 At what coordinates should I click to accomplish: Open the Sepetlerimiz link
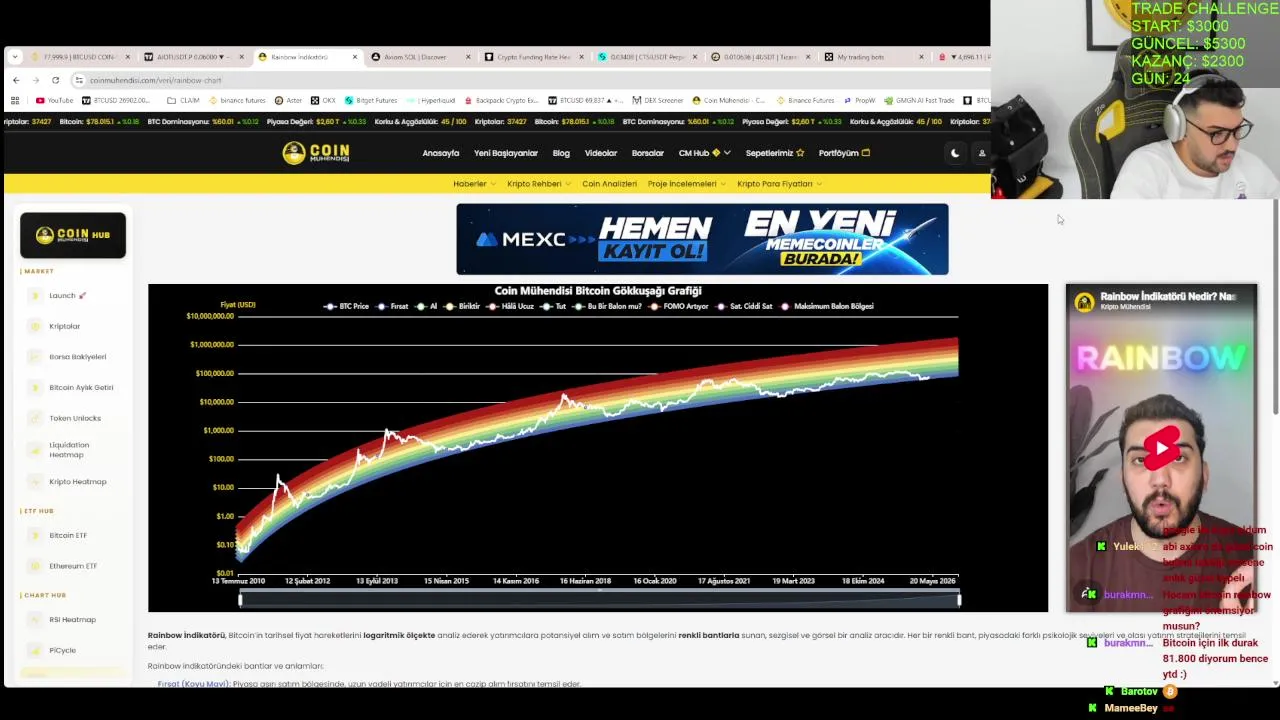tap(775, 153)
